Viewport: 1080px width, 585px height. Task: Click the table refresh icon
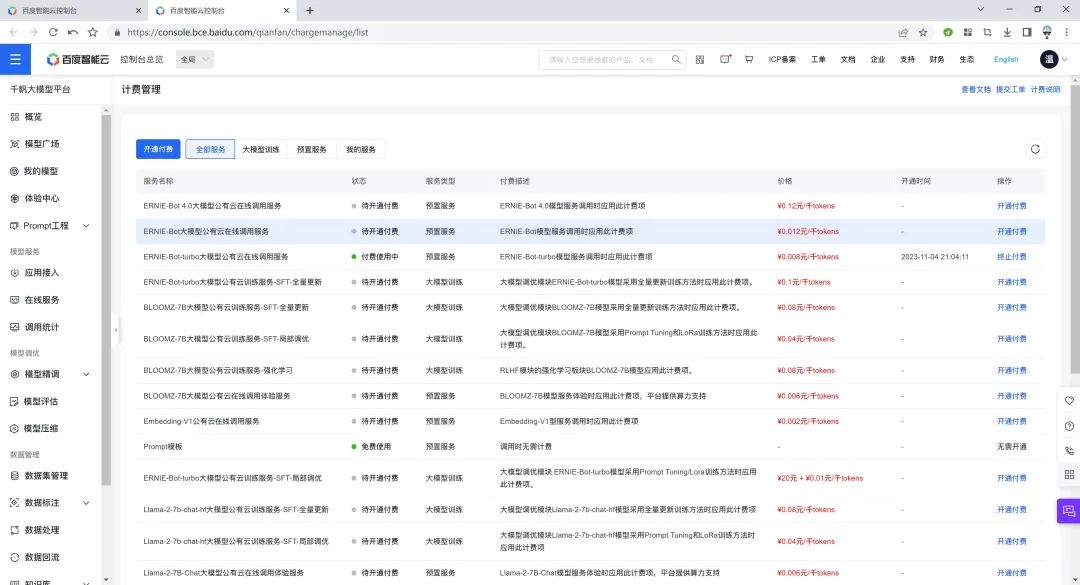[x=1035, y=149]
